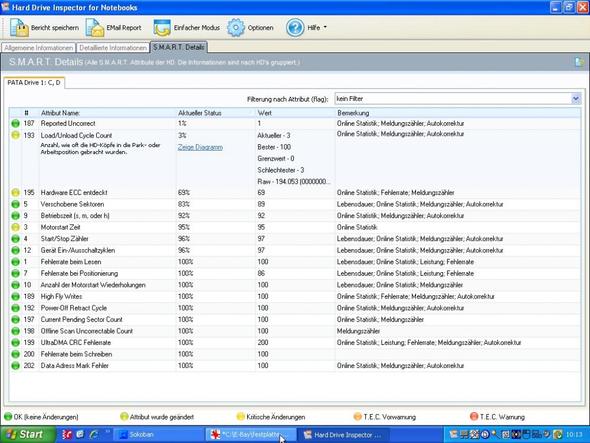Click the OK (keine Änderungen) legend icon
The height and width of the screenshot is (443, 590).
[x=8, y=417]
